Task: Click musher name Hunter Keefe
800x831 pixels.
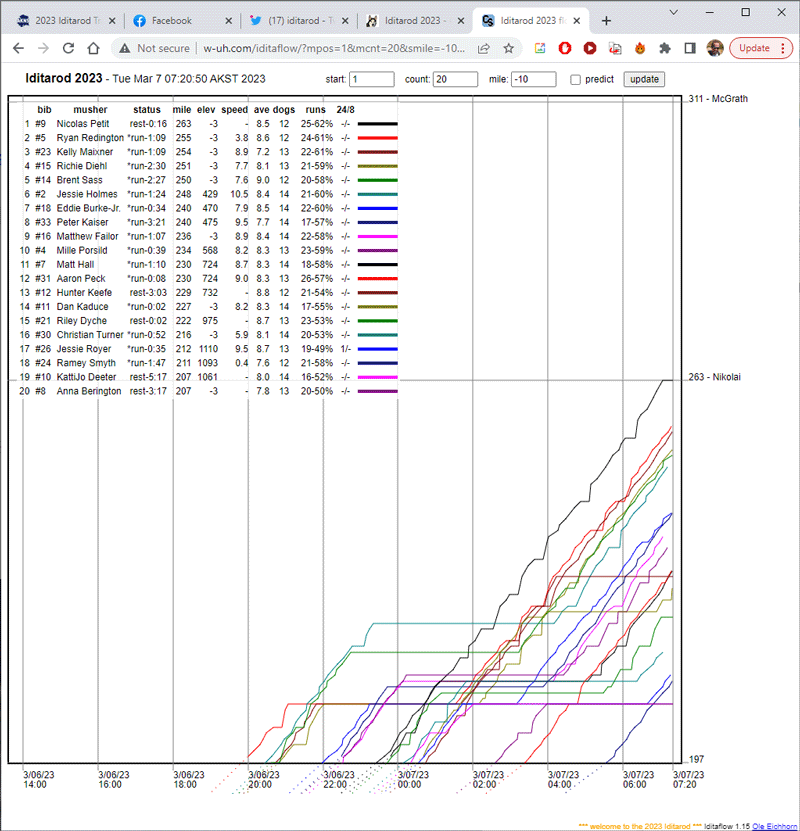Action: point(84,293)
